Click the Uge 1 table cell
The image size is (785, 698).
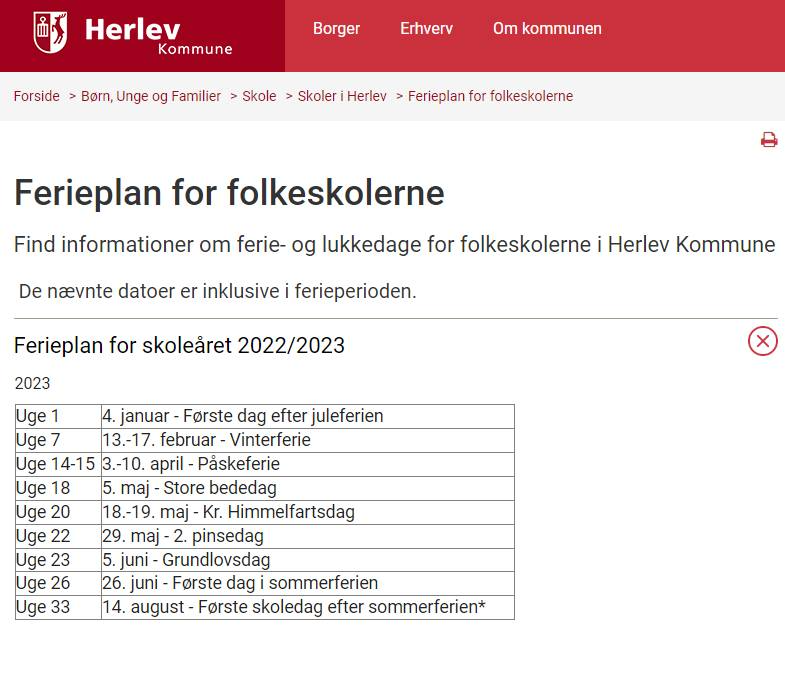(58, 417)
